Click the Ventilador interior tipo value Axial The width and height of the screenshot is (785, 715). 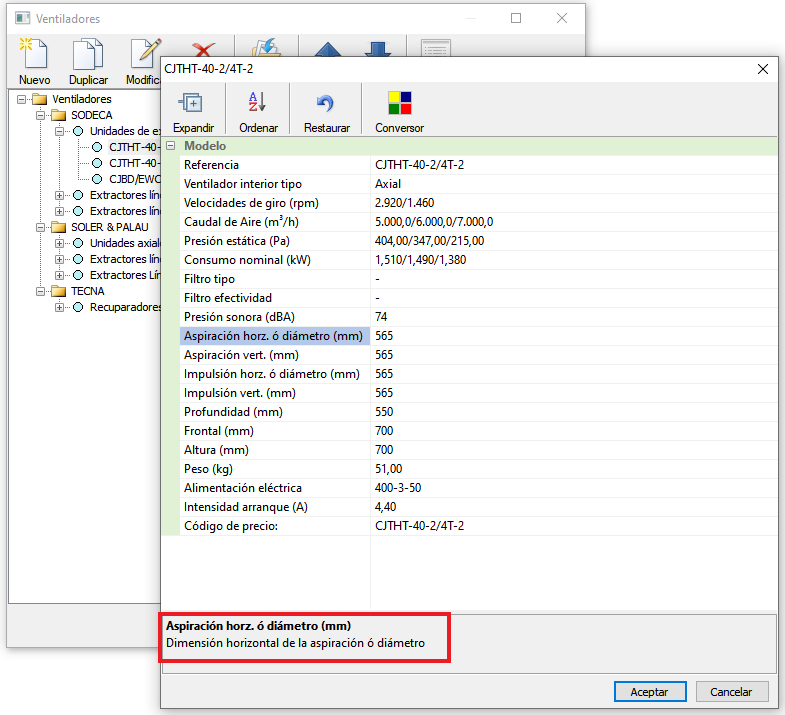387,184
